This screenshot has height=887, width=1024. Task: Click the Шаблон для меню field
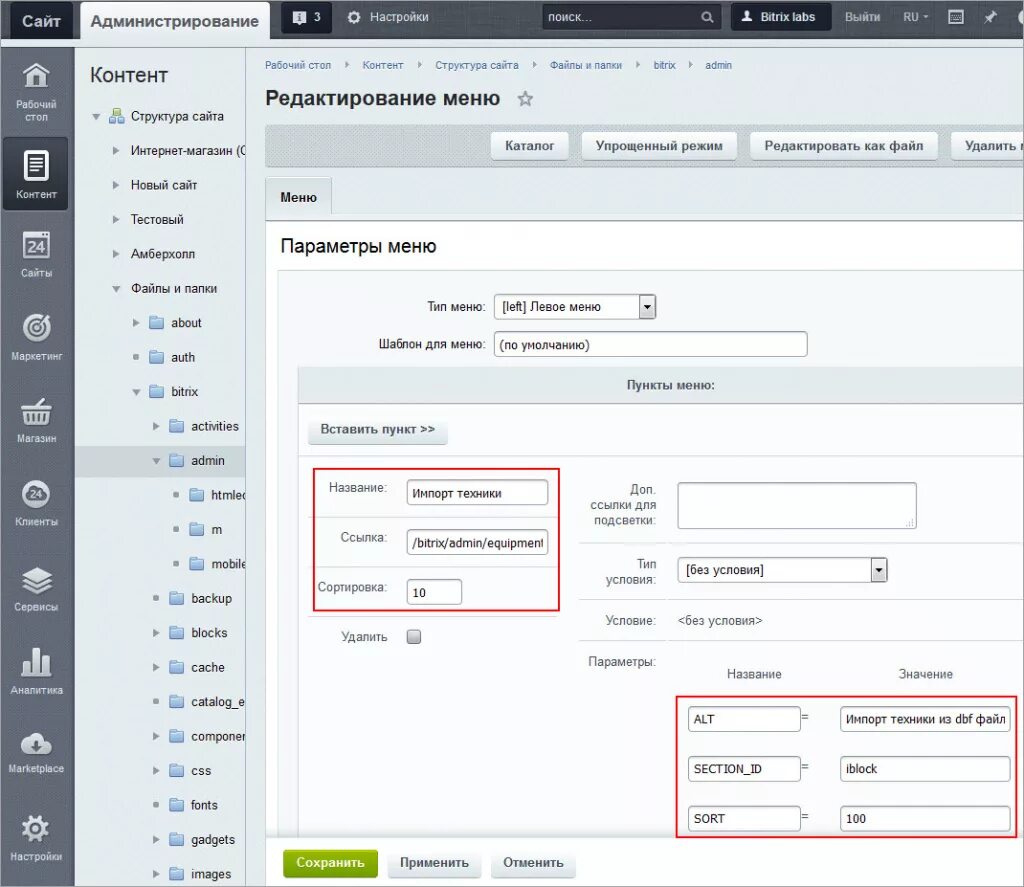tap(650, 344)
